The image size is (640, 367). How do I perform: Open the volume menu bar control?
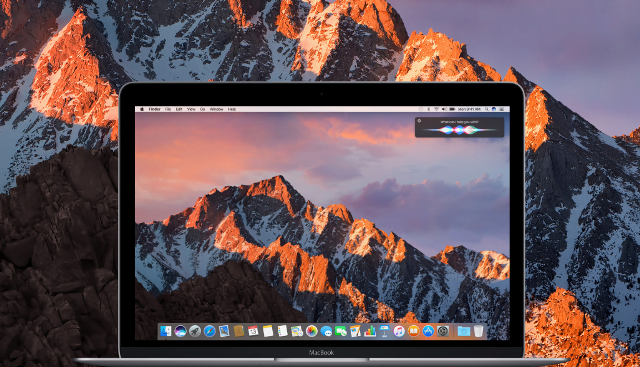(x=444, y=109)
